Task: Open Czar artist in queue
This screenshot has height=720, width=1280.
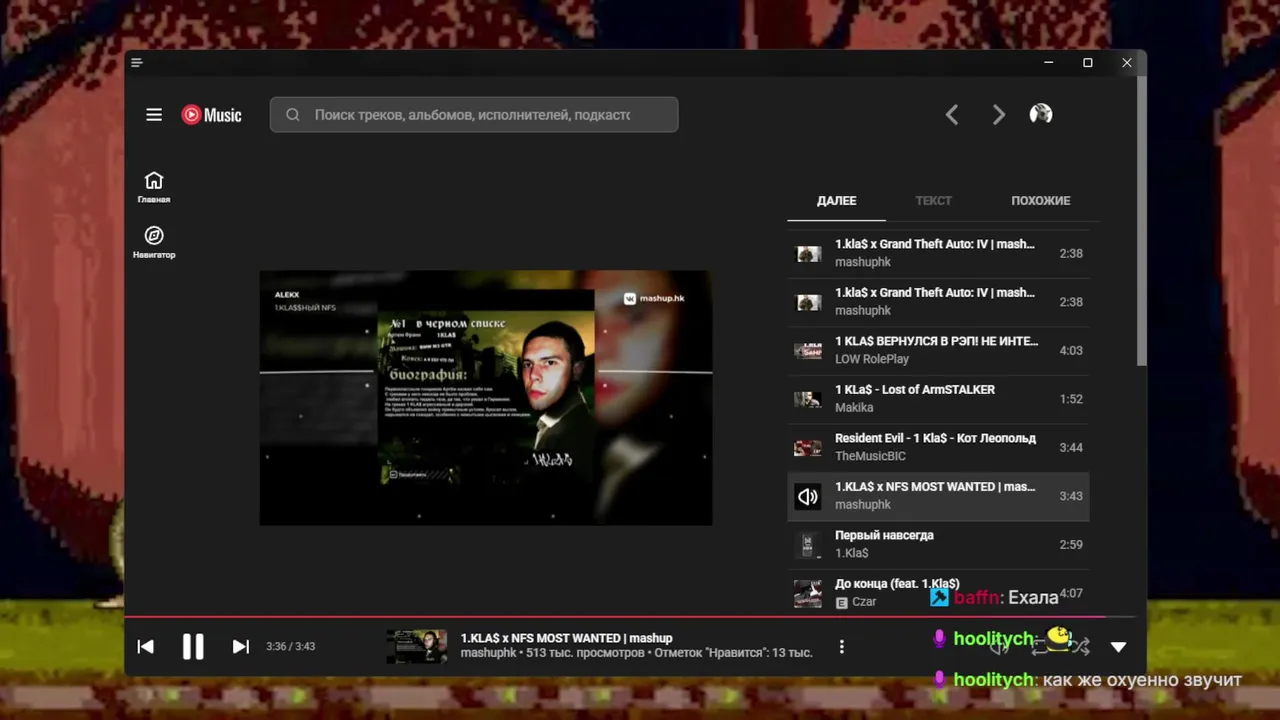Action: click(x=864, y=602)
